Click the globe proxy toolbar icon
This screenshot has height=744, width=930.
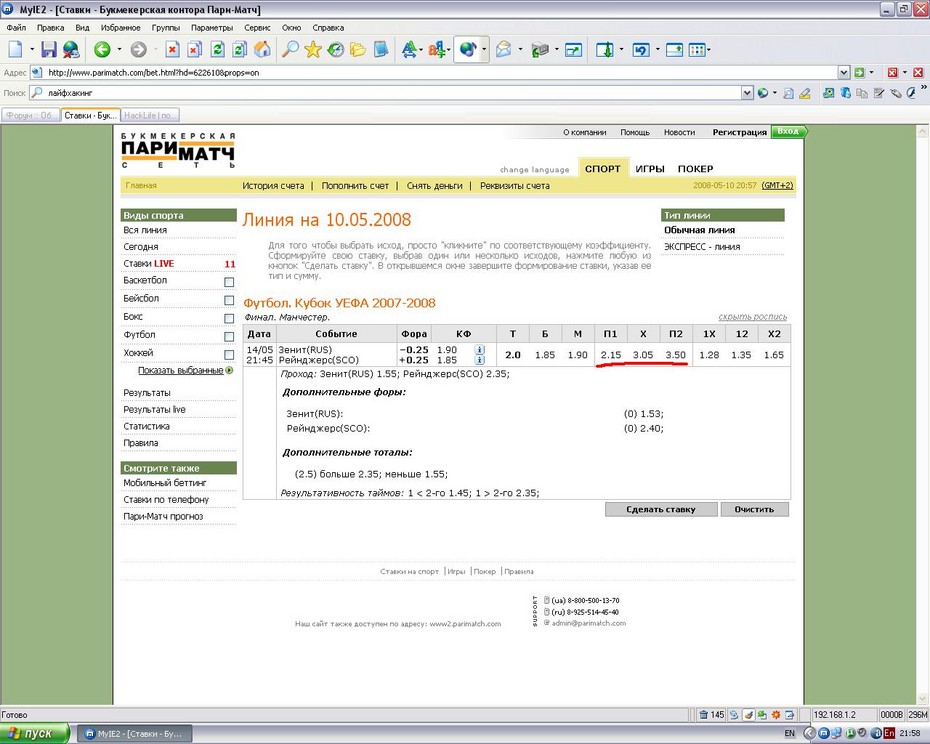point(467,49)
